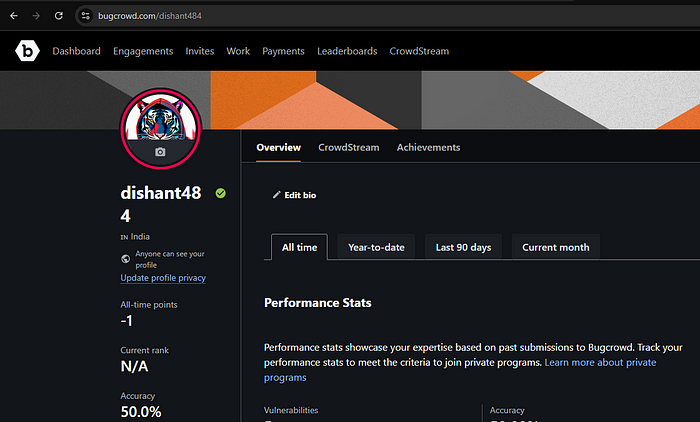Click the Edit bio button

295,195
